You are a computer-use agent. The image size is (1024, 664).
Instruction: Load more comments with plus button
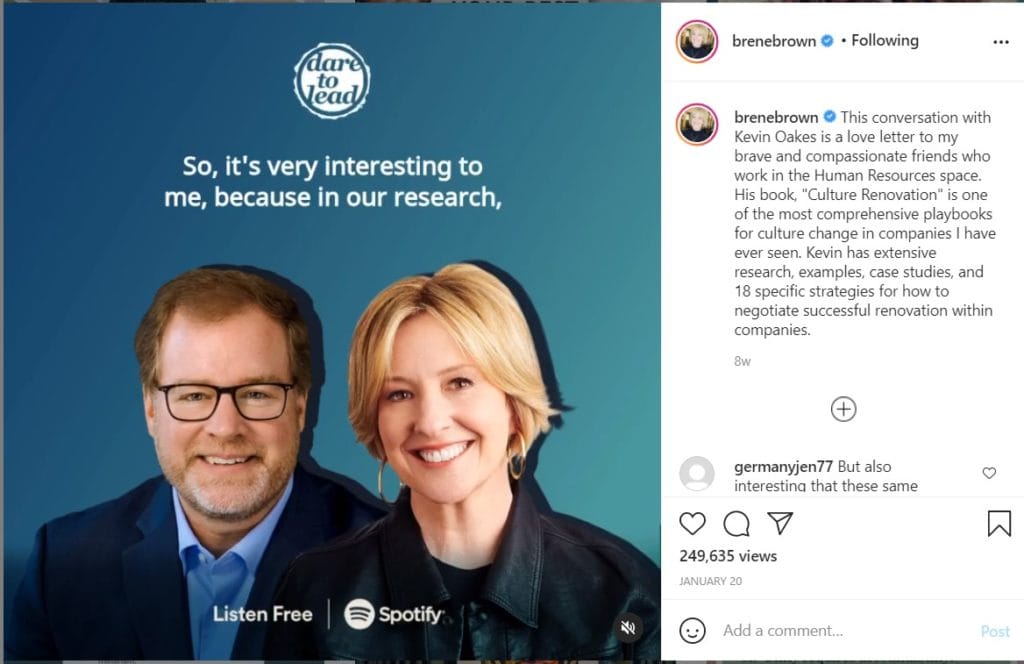(843, 409)
